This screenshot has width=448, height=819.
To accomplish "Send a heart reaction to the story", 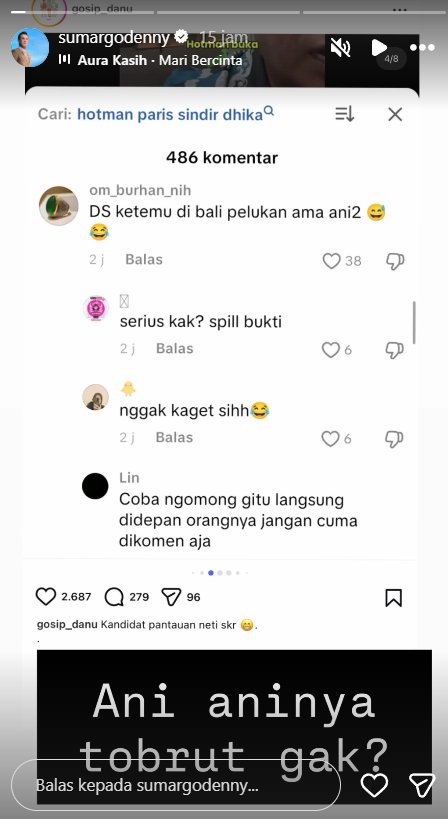I will click(374, 785).
